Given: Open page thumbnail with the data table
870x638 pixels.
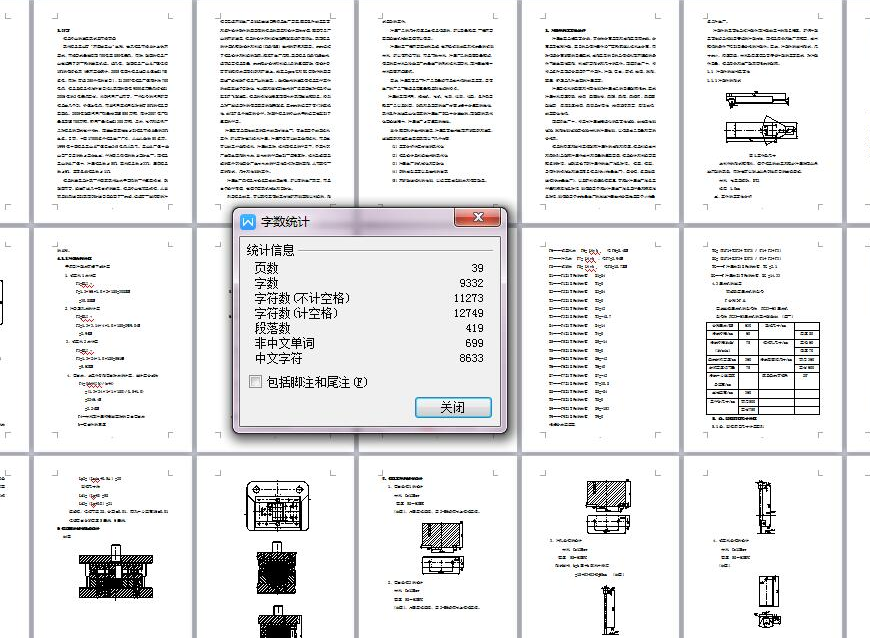Looking at the screenshot, I should point(763,340).
